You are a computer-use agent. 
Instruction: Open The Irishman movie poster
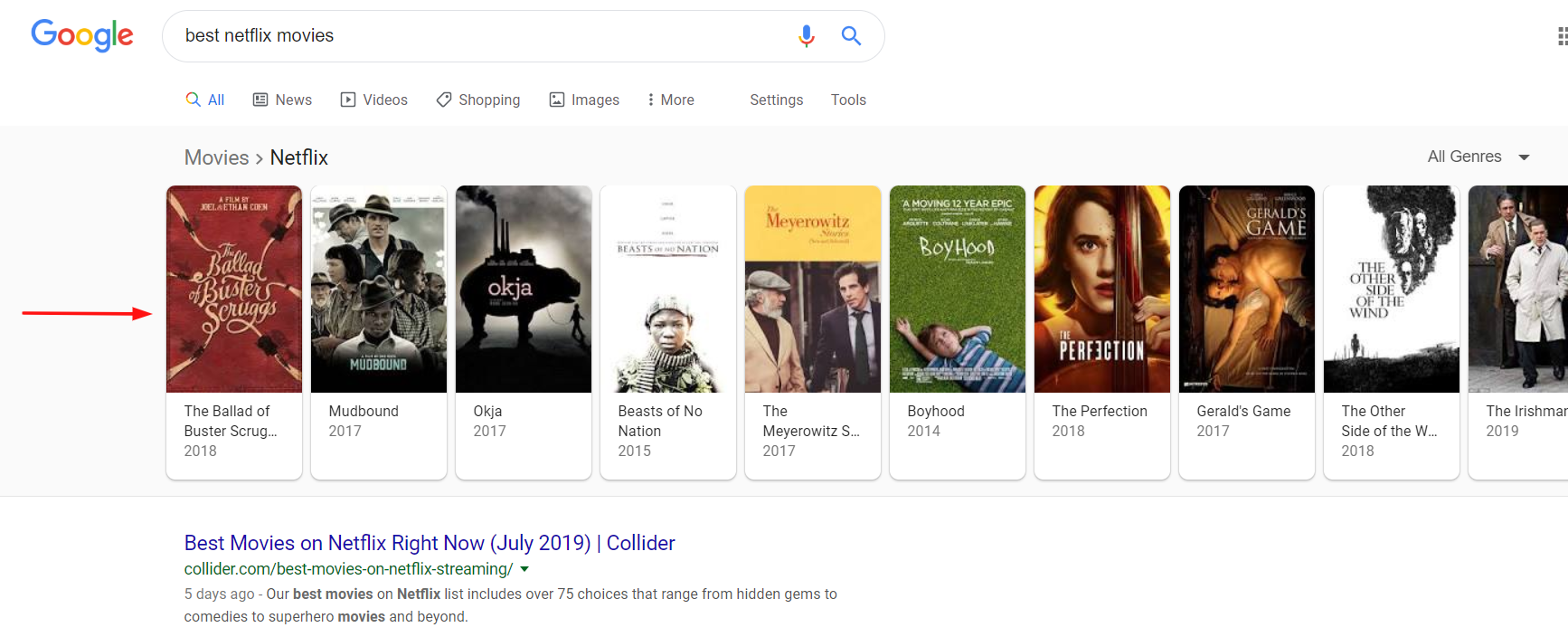[1518, 290]
